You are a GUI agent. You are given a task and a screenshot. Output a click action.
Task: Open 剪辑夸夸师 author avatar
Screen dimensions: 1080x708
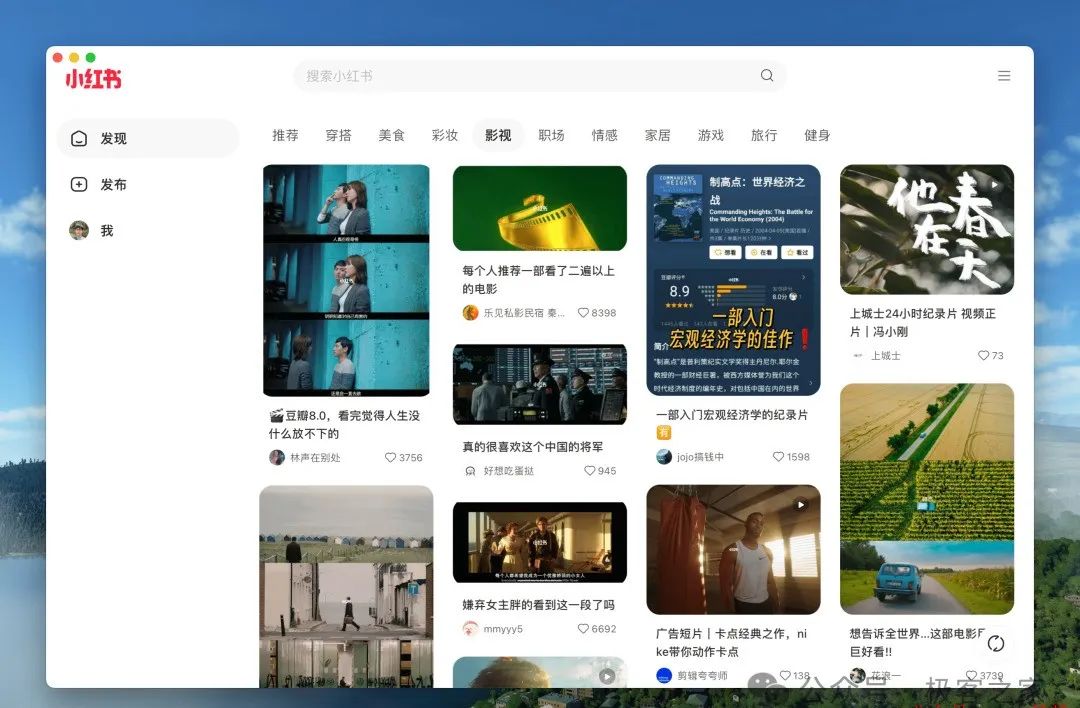pyautogui.click(x=664, y=676)
